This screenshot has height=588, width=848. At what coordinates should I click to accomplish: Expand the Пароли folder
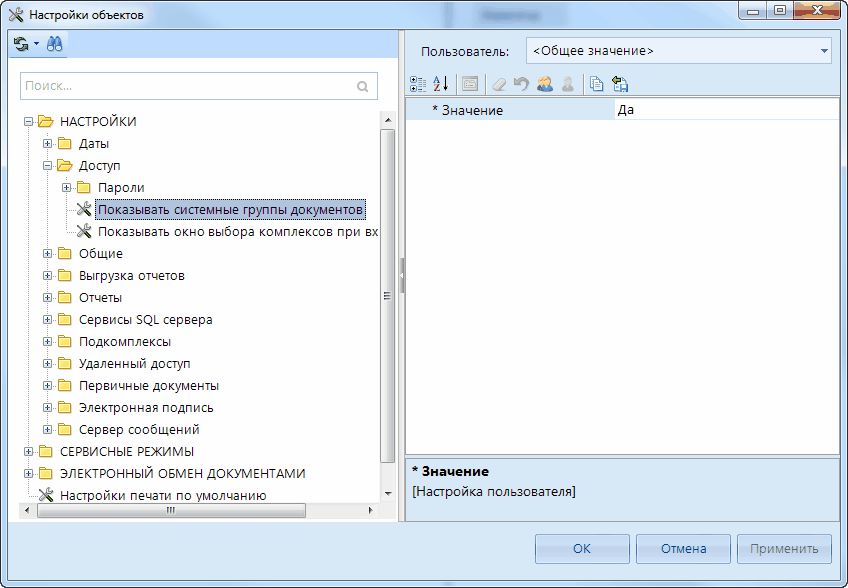(x=67, y=188)
